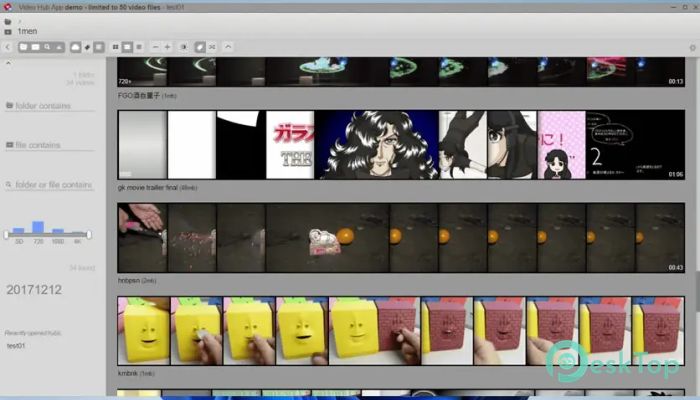The height and width of the screenshot is (400, 700).
Task: Switch to file list view
Action: [x=139, y=47]
